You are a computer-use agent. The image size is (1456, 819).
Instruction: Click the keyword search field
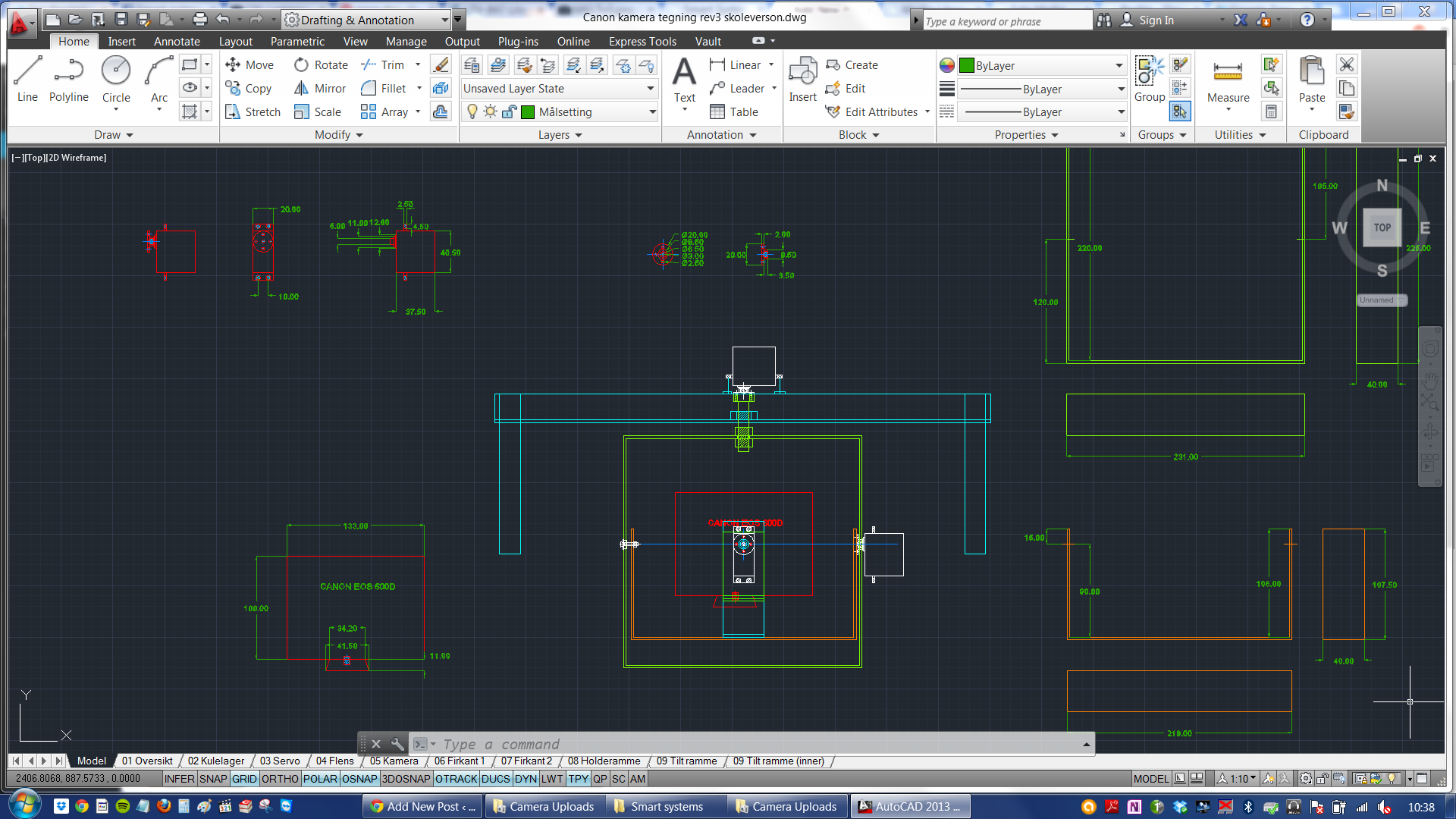click(1006, 20)
